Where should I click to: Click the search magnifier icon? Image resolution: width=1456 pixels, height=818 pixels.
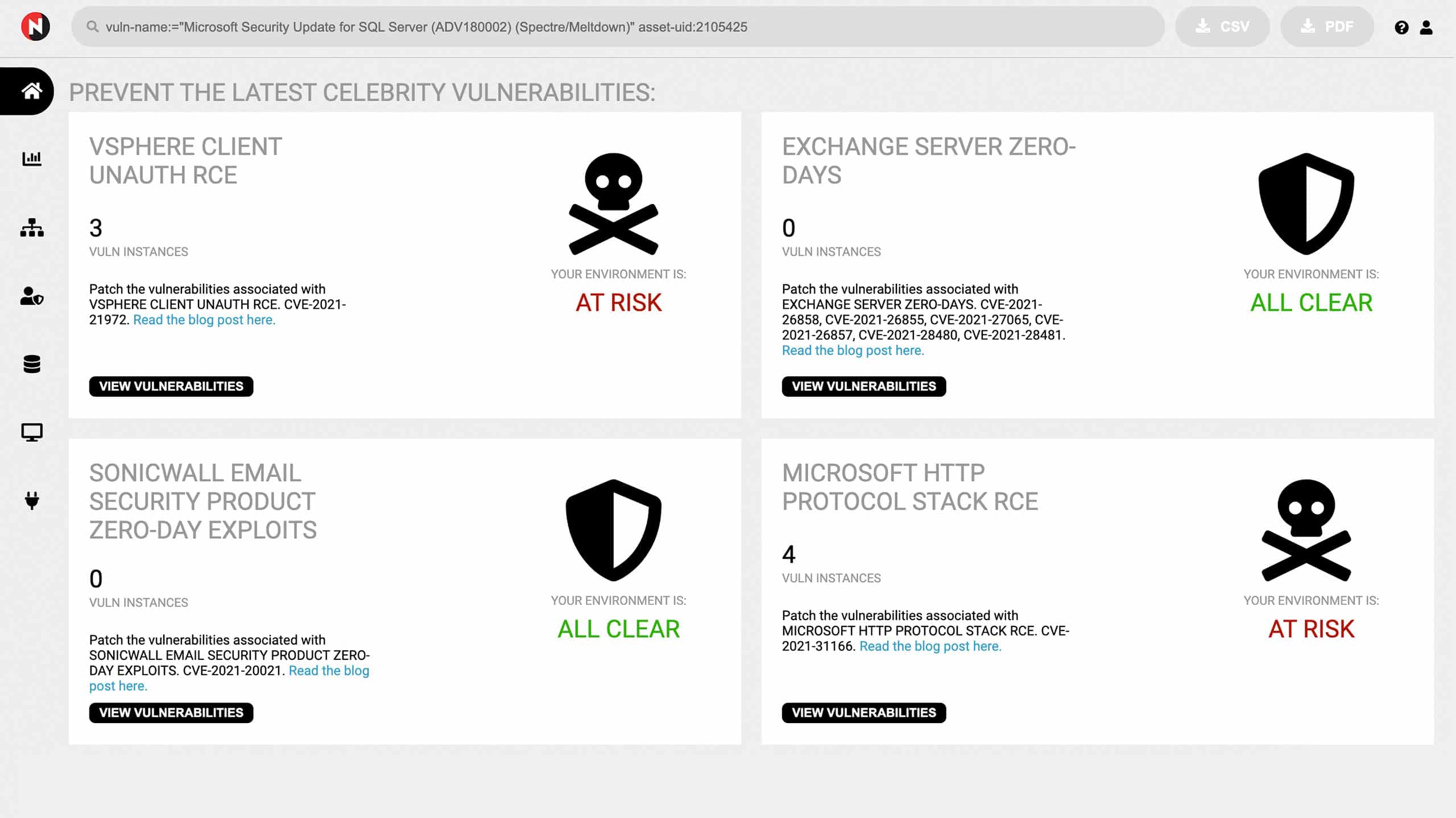[x=92, y=27]
